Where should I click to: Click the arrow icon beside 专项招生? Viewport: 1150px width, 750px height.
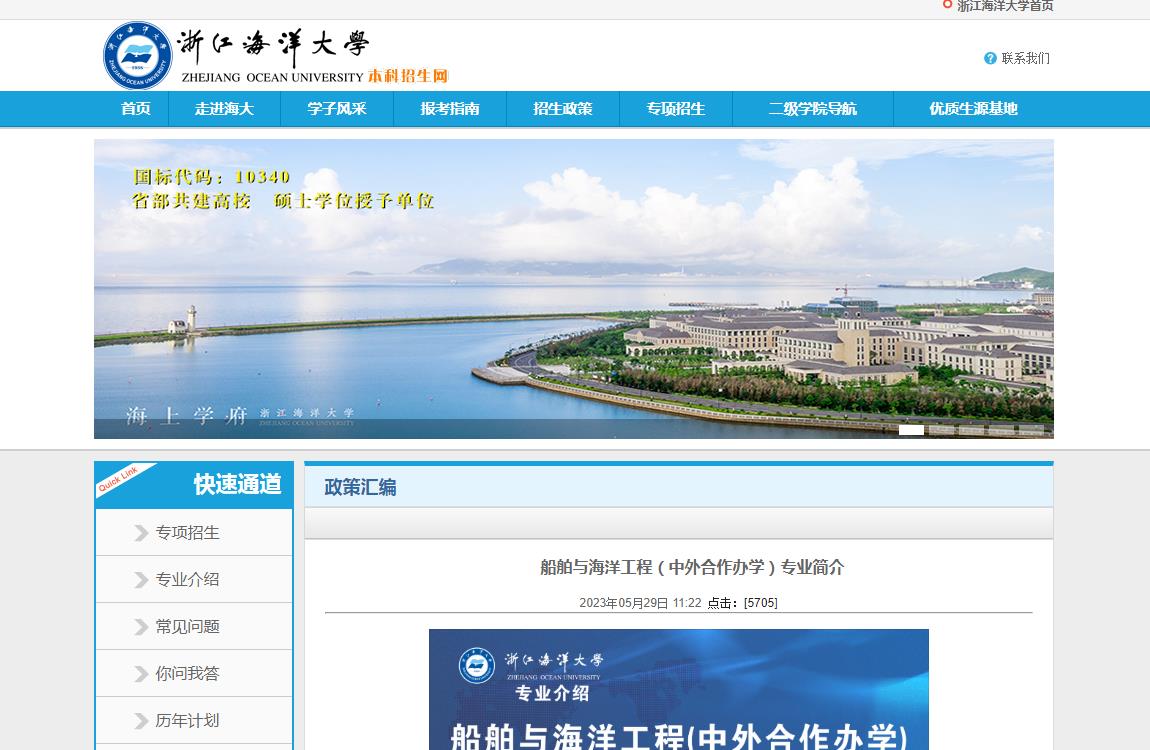pyautogui.click(x=142, y=533)
